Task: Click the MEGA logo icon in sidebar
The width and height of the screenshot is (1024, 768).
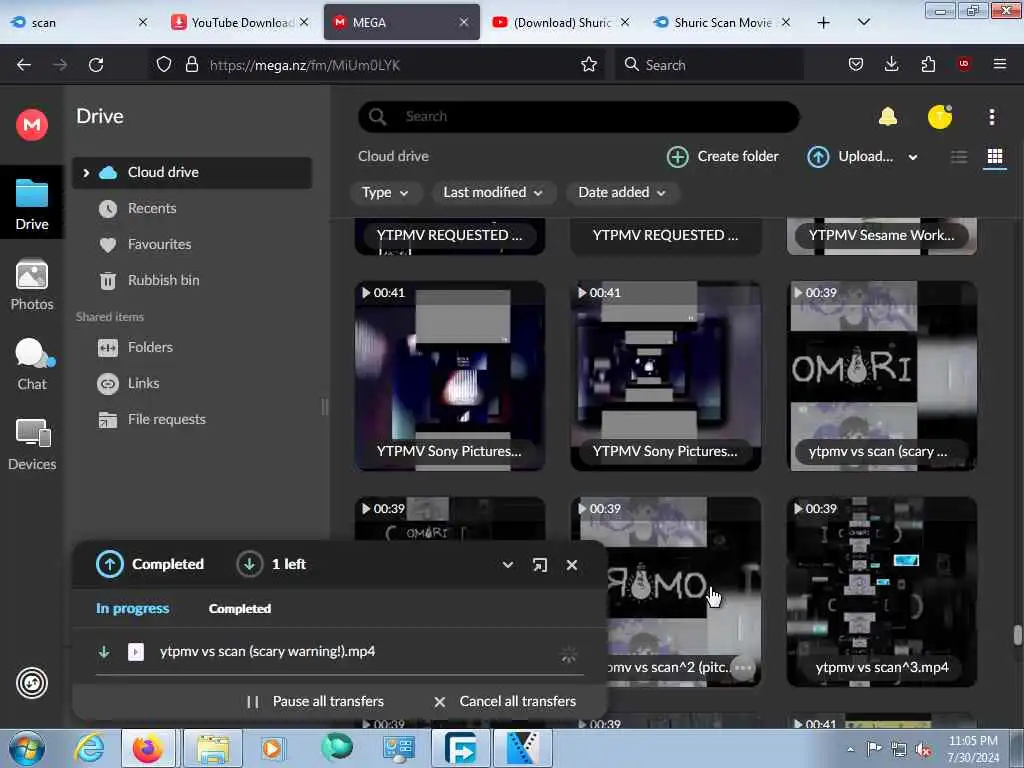Action: (x=31, y=124)
